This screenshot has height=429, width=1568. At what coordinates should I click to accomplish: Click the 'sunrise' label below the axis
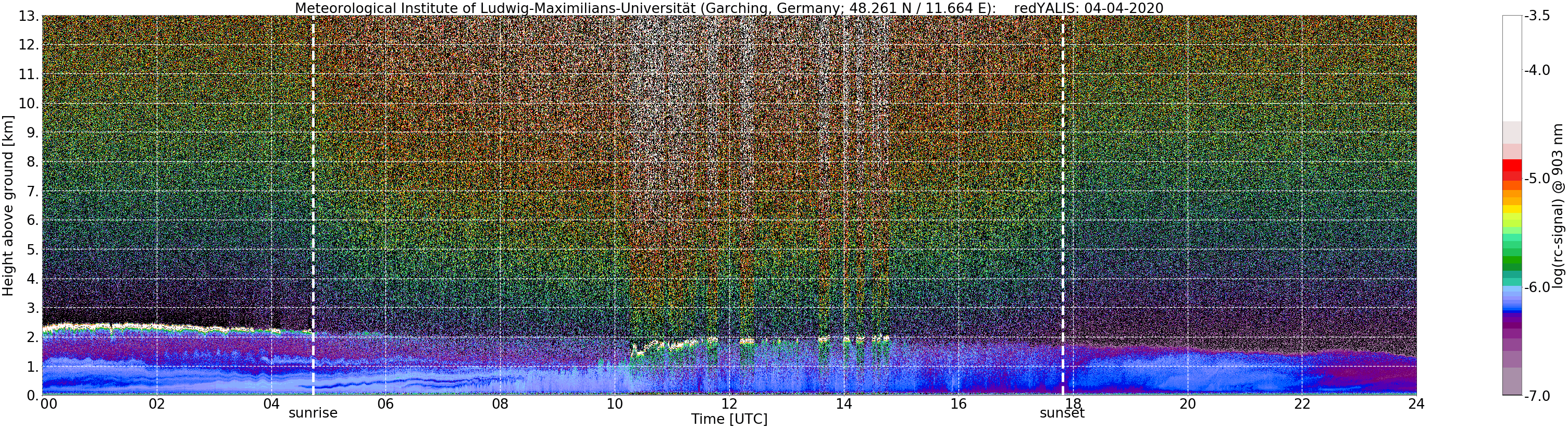click(x=313, y=413)
